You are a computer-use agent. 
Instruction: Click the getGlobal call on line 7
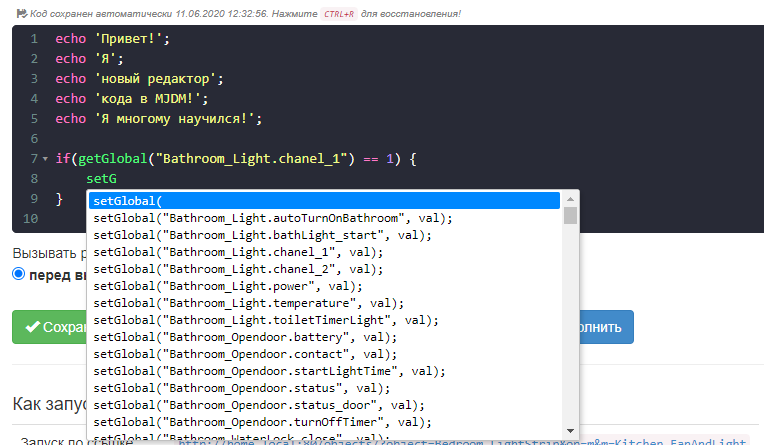coord(113,159)
